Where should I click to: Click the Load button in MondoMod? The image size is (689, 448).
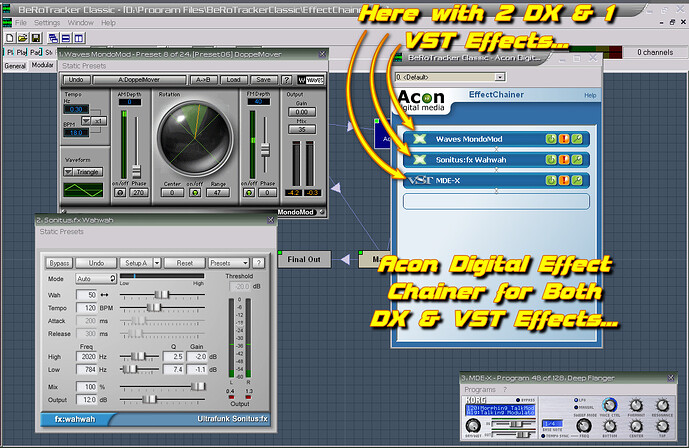(233, 79)
